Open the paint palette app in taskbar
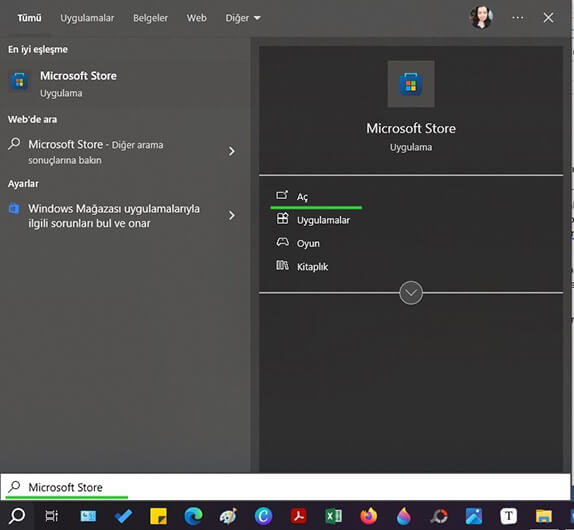This screenshot has width=574, height=530. pos(228,516)
